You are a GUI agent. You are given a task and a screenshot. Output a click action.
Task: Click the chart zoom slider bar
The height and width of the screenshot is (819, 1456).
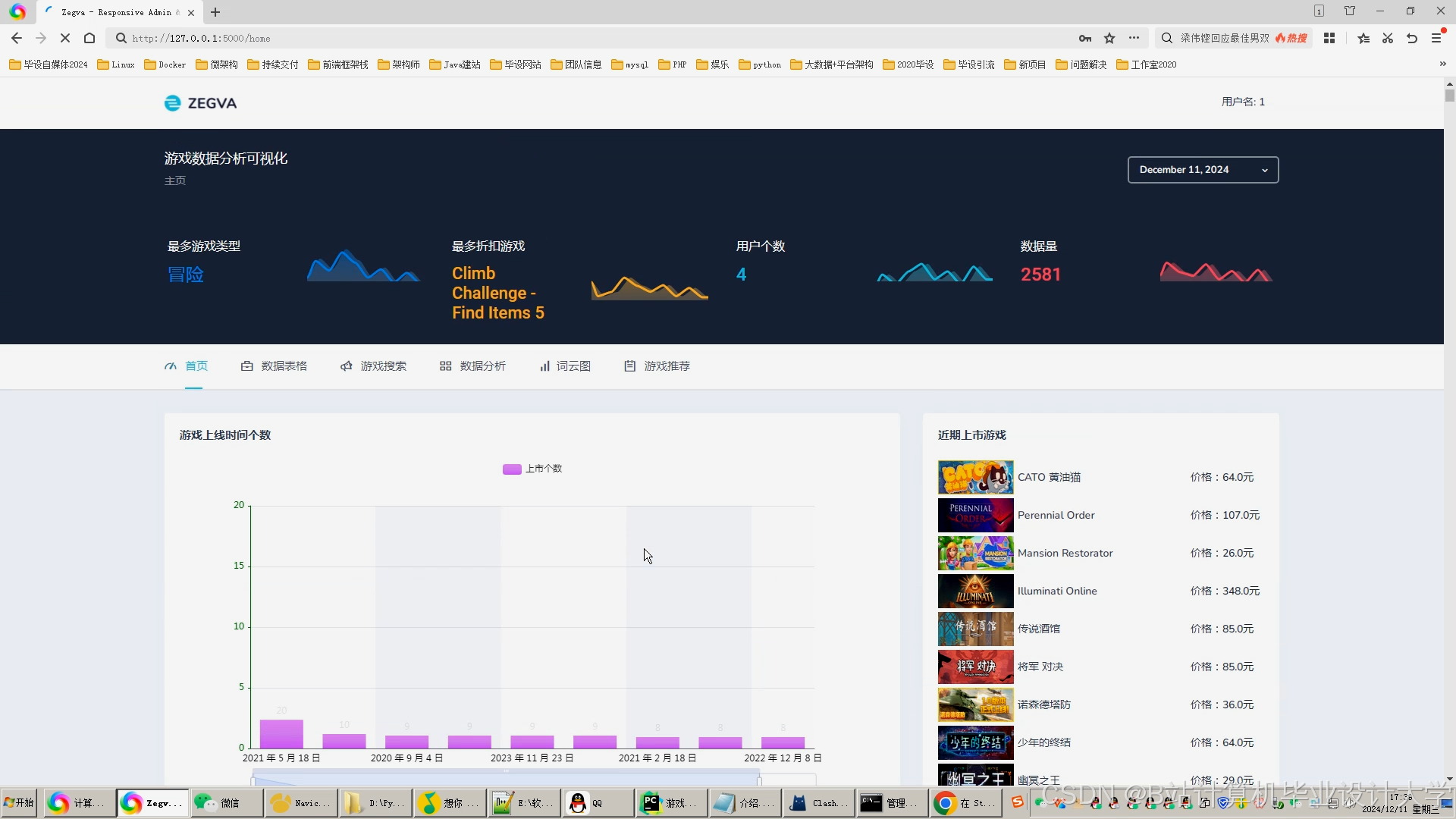(x=506, y=777)
